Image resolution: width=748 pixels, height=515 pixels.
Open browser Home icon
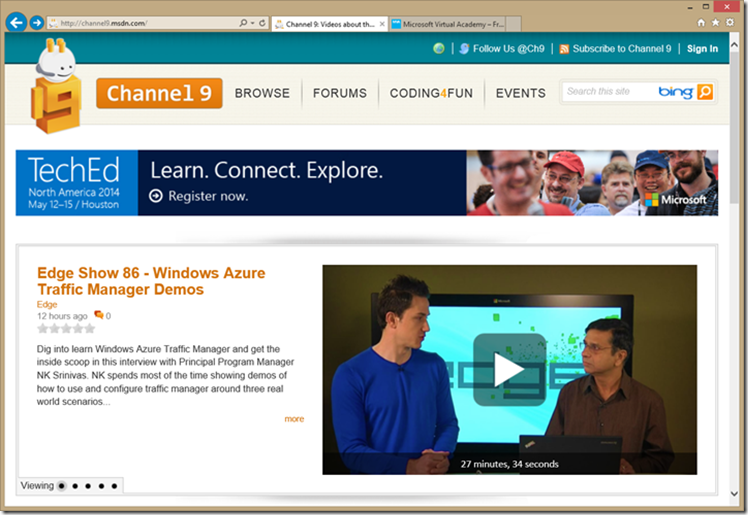701,22
